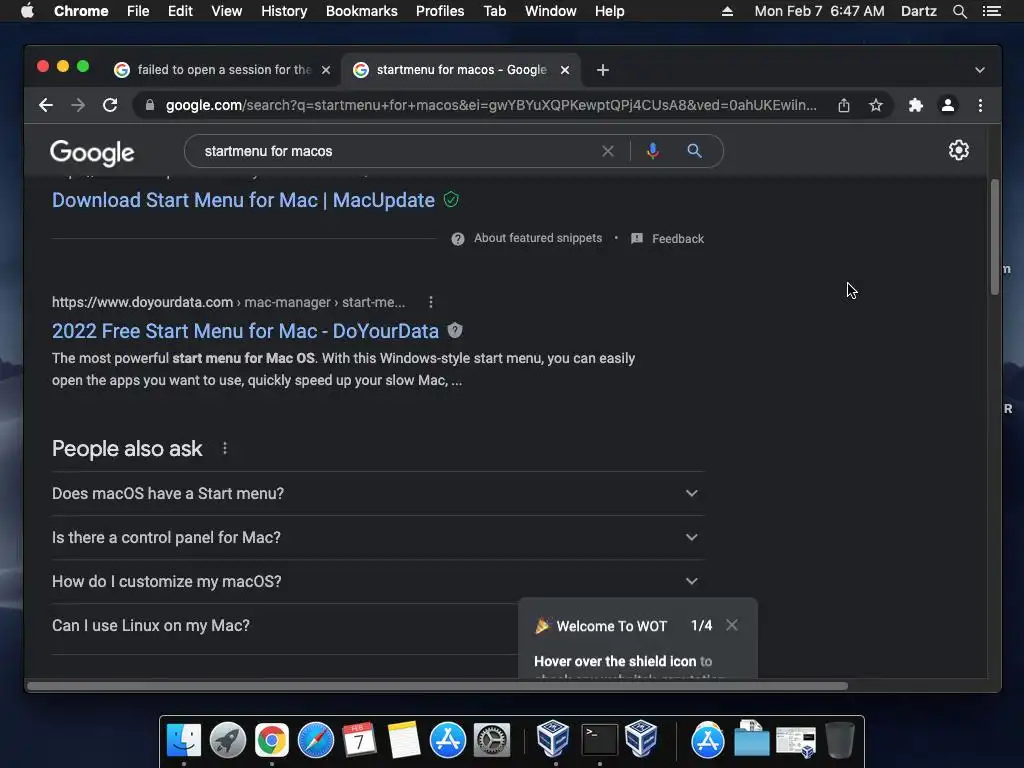Open System Preferences gear in Dock
Image resolution: width=1024 pixels, height=768 pixels.
(491, 741)
